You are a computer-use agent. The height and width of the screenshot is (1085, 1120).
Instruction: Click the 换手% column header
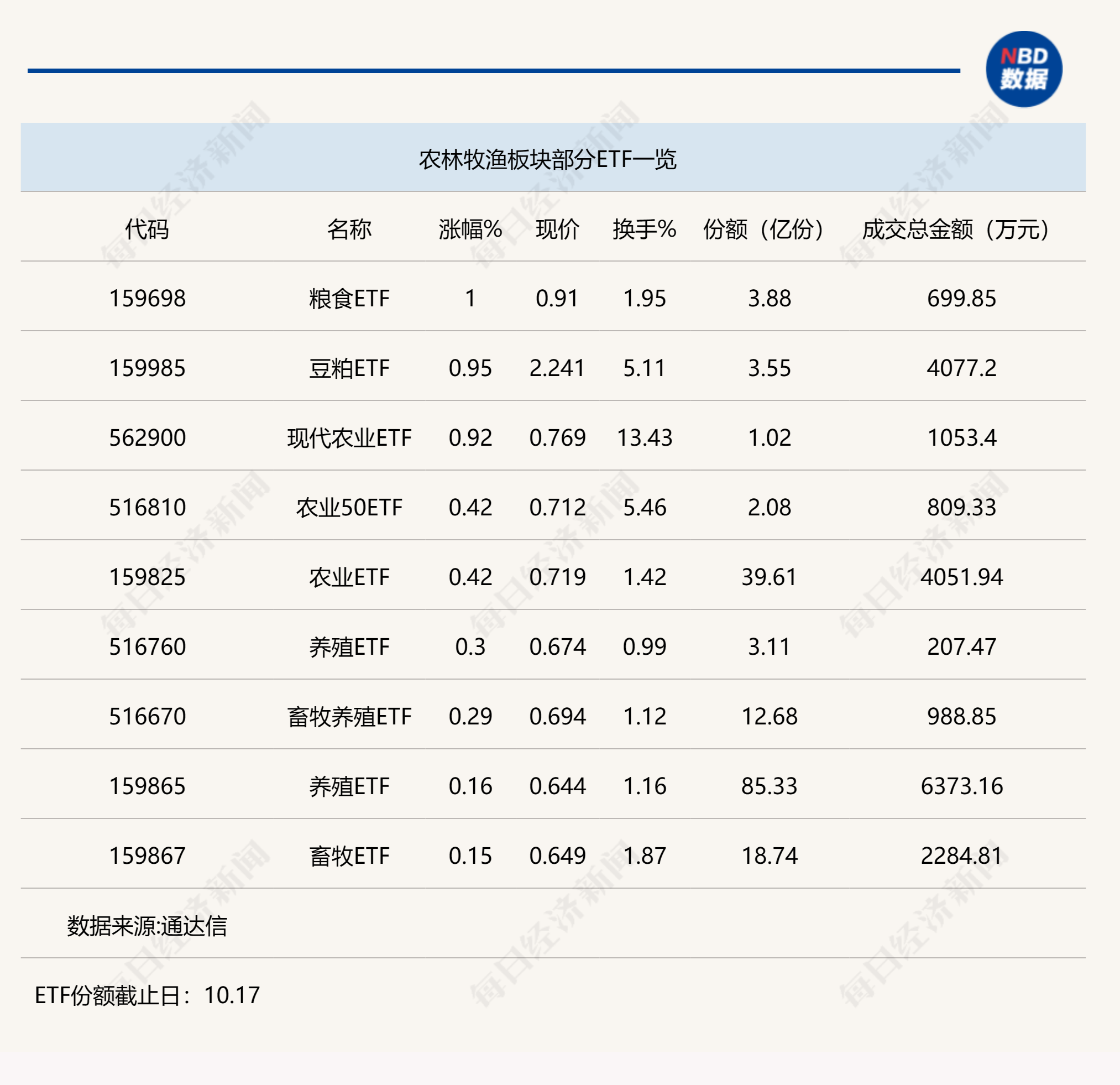(x=644, y=229)
